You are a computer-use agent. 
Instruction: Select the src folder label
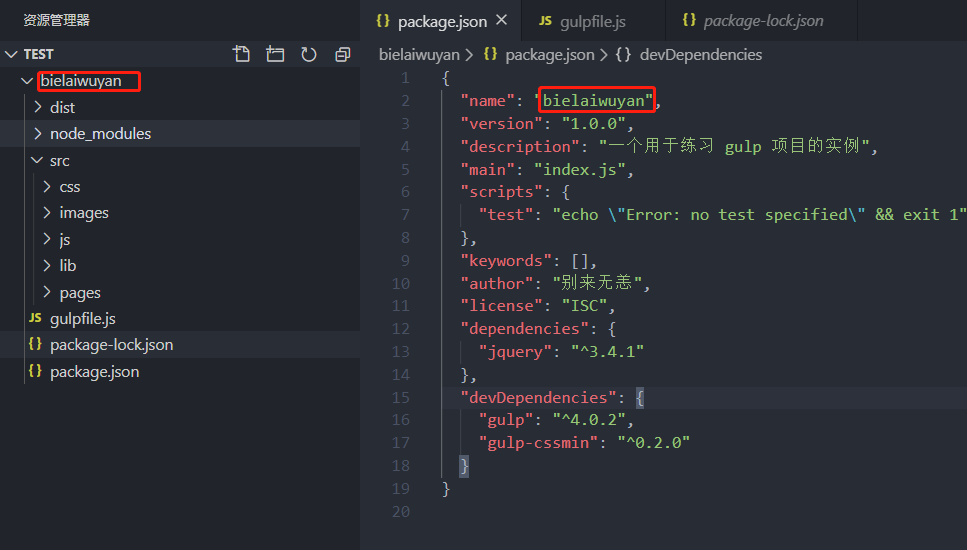(60, 160)
